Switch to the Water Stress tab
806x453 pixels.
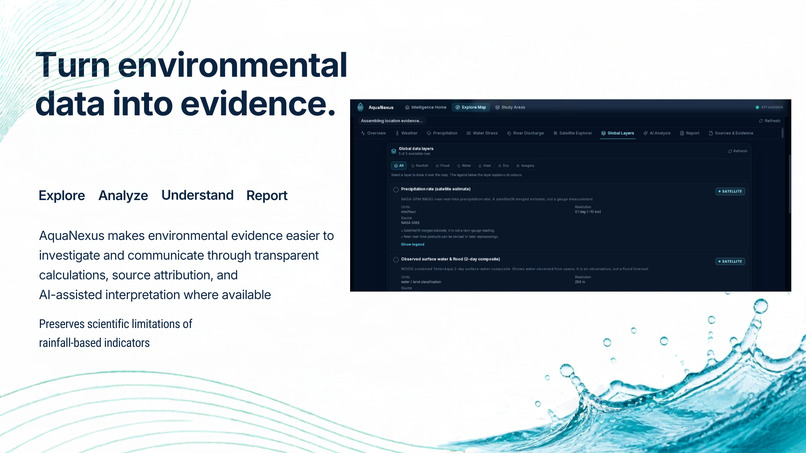pyautogui.click(x=482, y=133)
